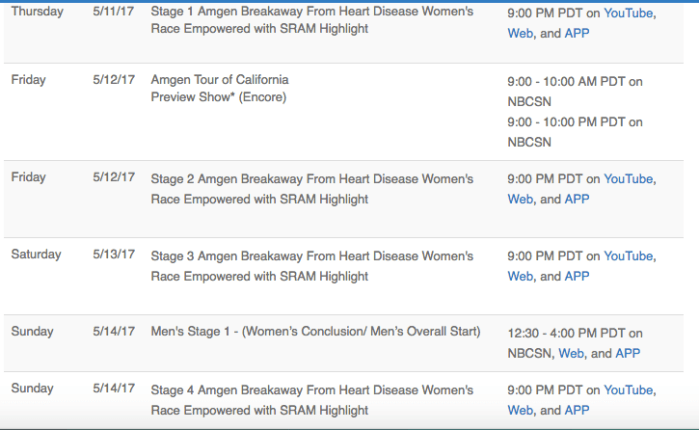Screen dimensions: 699x430
Task: Click the Saturday day cell
Action: [x=37, y=254]
